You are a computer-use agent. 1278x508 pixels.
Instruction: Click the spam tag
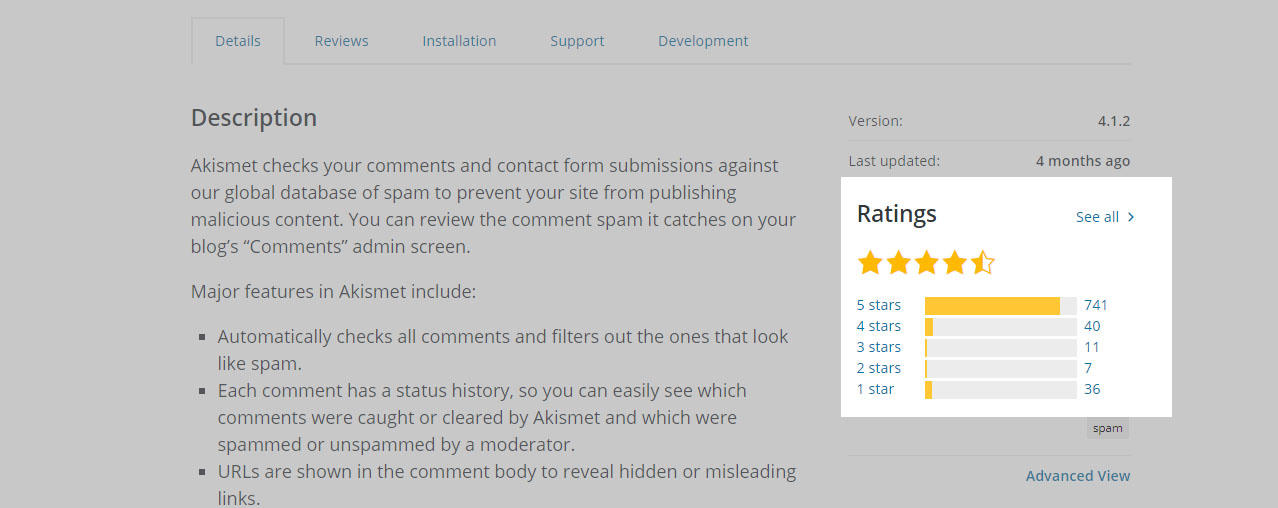coord(1108,428)
